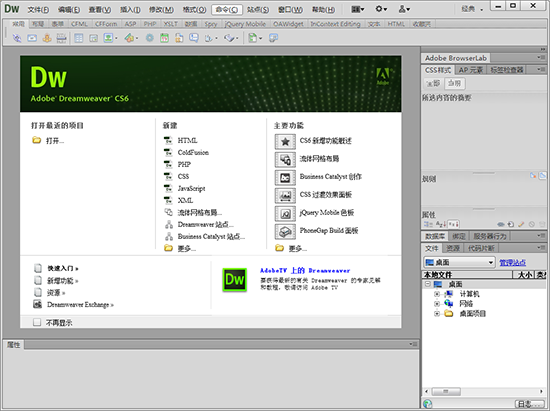This screenshot has height=411, width=550.
Task: Click the Files panel horizontal scrollbar thumb
Action: click(446, 391)
